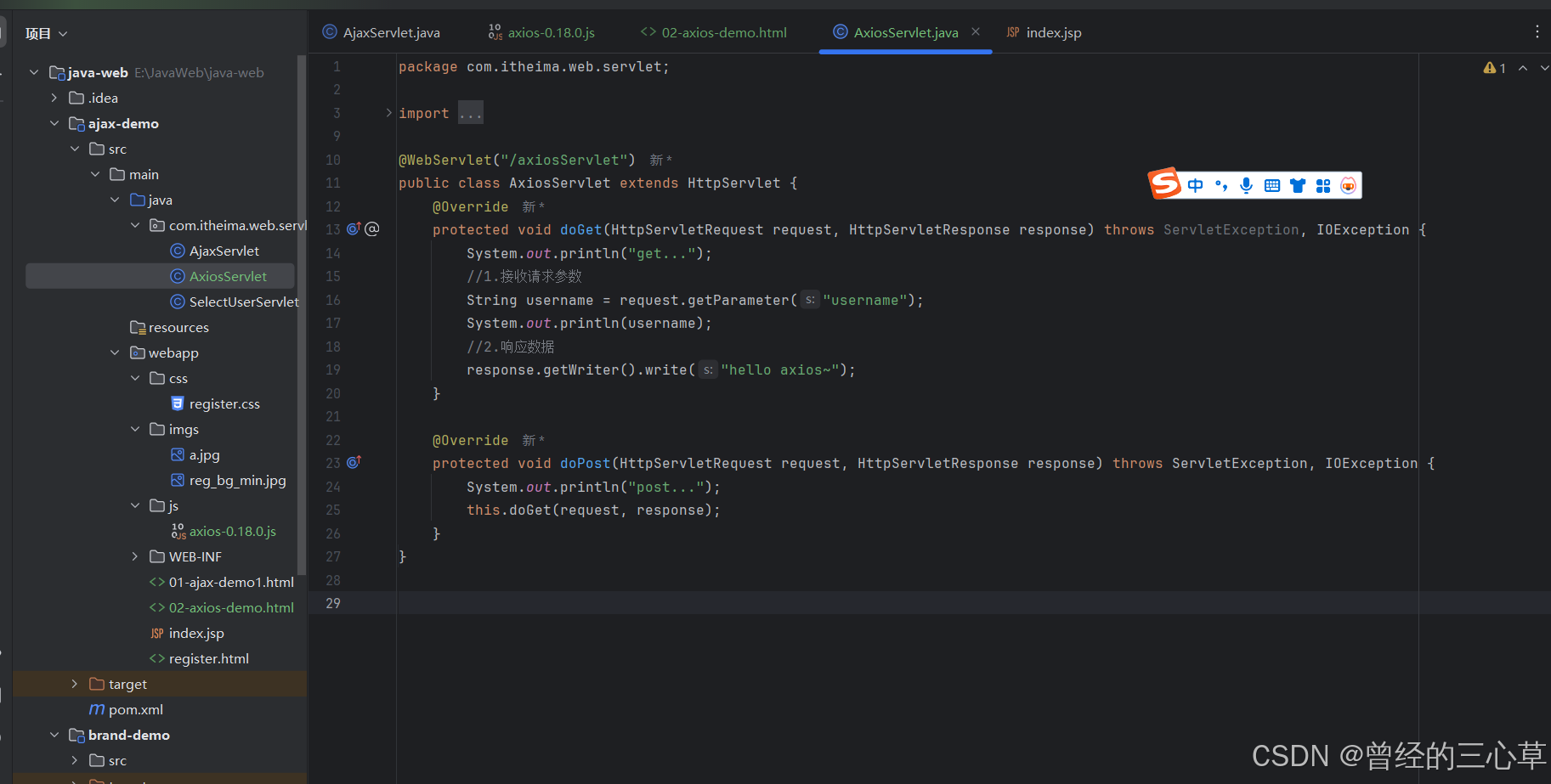Expand the WEB-INF folder
This screenshot has height=784, width=1551.
click(x=135, y=556)
